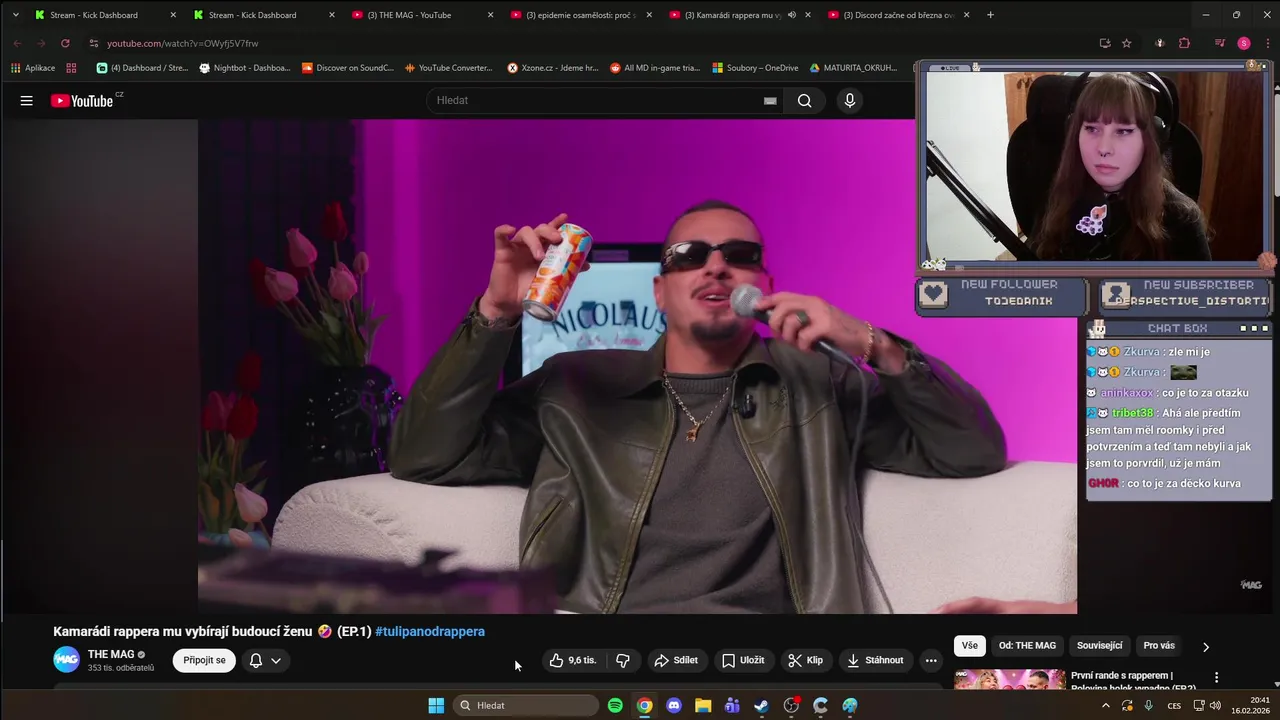
Task: Open the browser extensions puzzle icon
Action: click(1184, 43)
